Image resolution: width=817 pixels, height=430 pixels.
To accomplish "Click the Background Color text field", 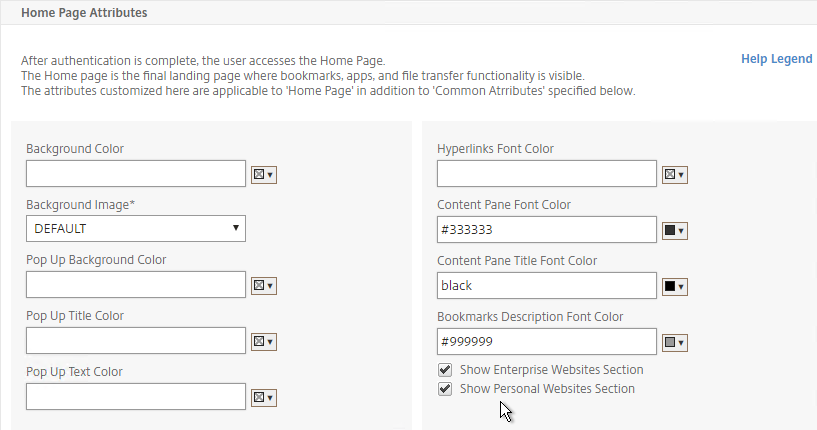I will (136, 174).
